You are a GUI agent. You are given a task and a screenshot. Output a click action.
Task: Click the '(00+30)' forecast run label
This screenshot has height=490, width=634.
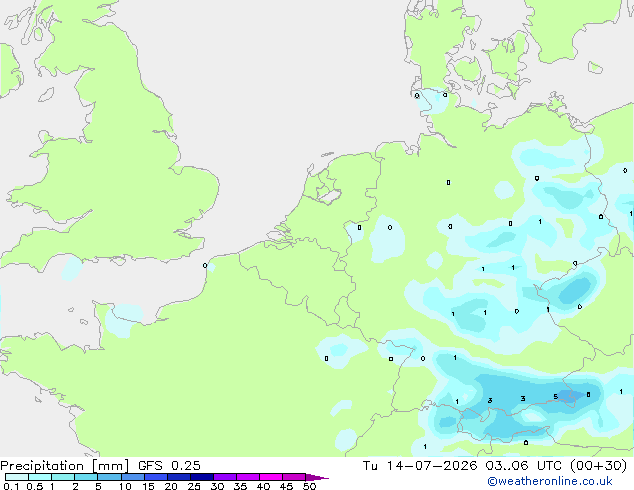[x=598, y=466]
